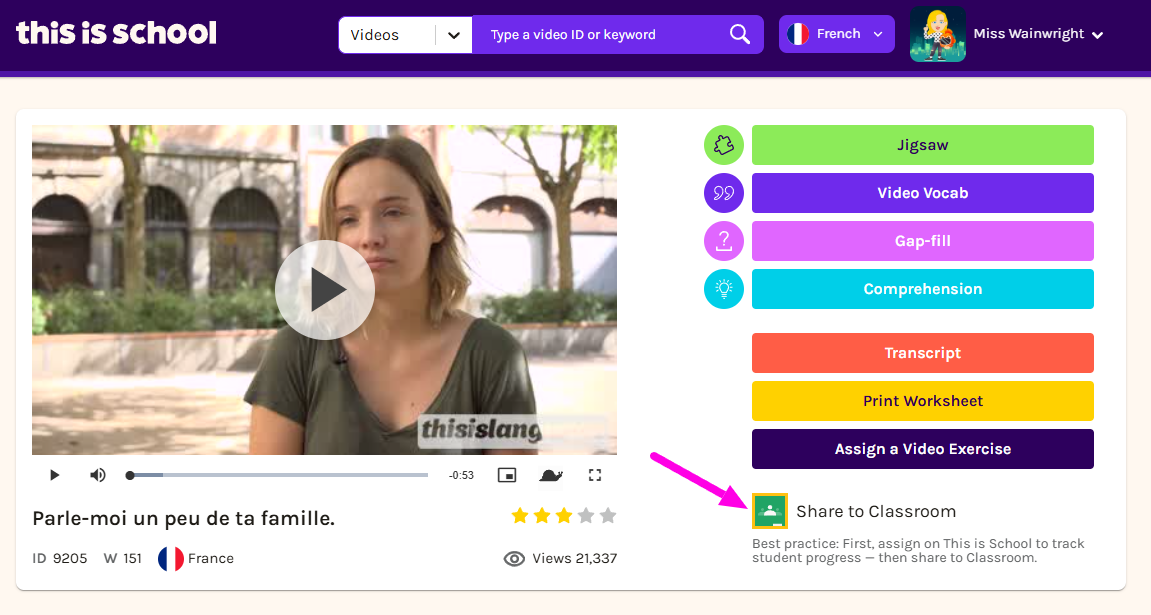Click Assign a Video Exercise
1151x615 pixels.
(x=922, y=449)
